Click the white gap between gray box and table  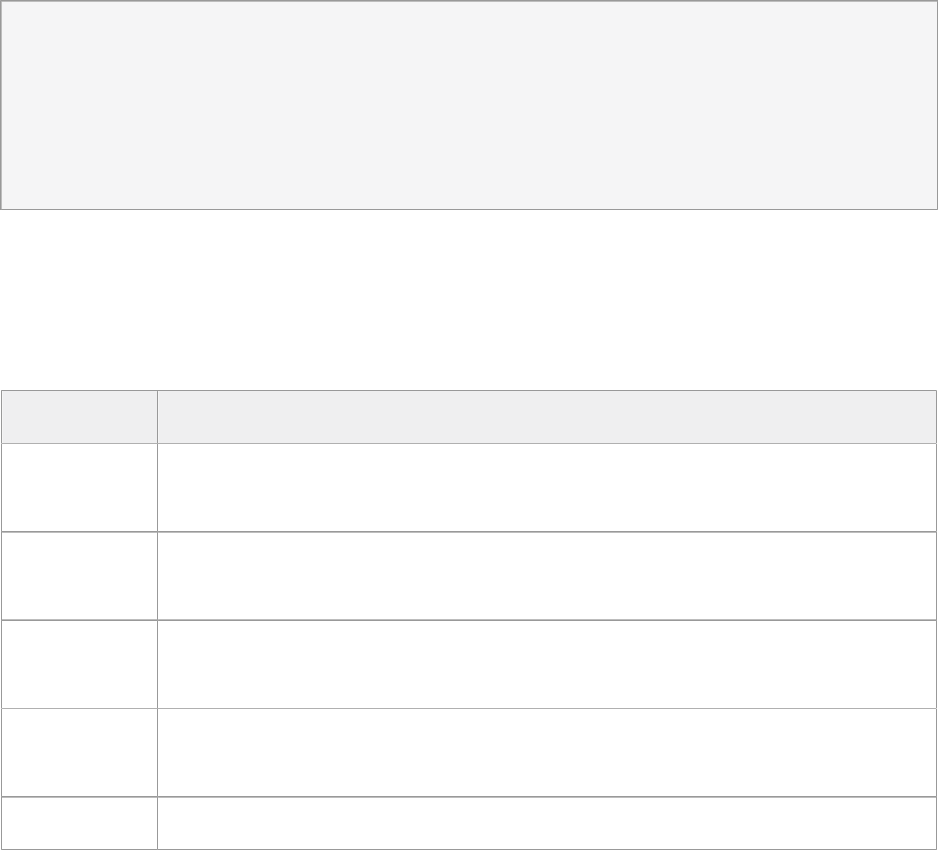coord(468,300)
